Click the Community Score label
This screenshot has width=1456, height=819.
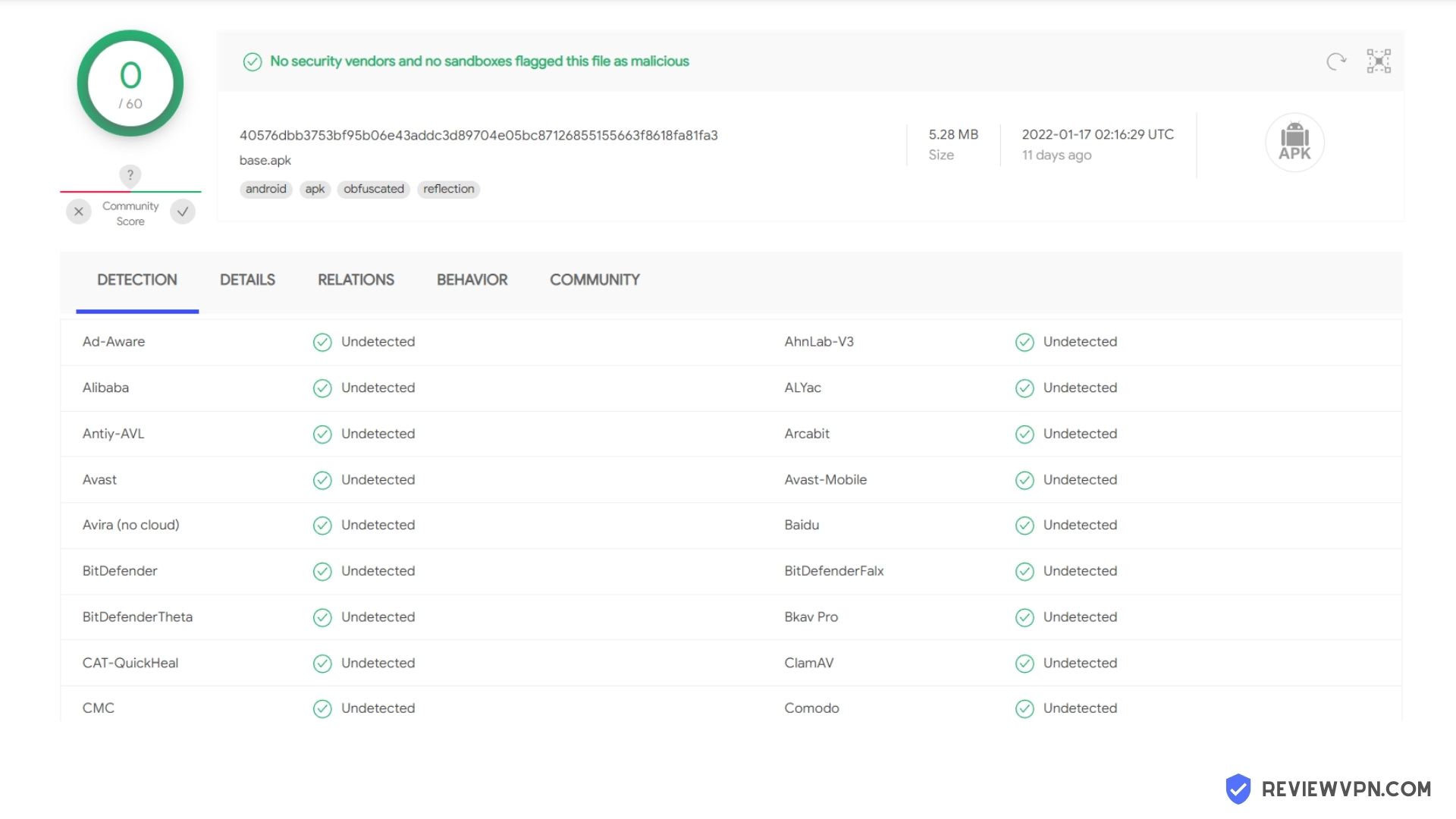pyautogui.click(x=130, y=214)
